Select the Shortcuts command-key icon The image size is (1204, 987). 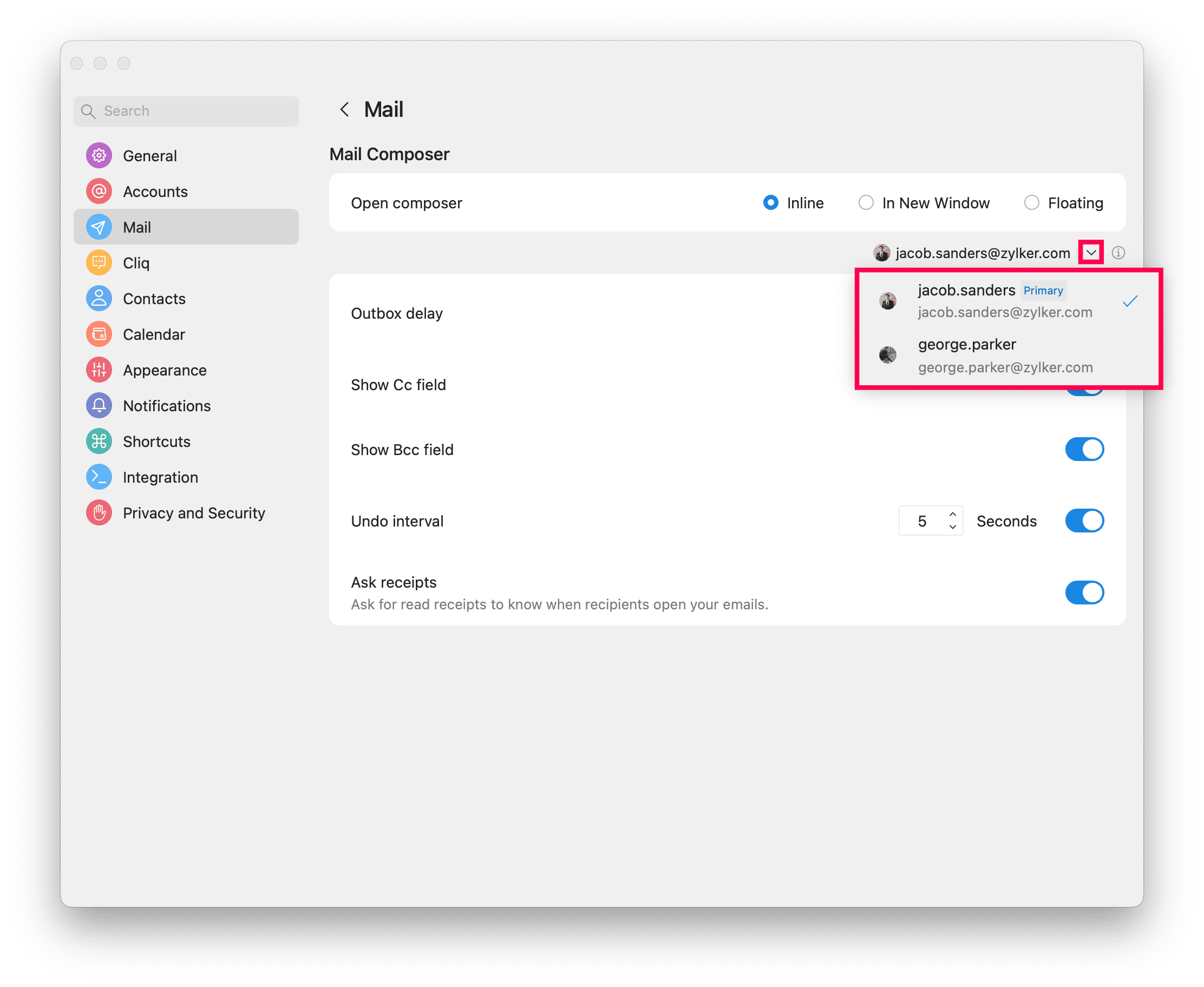[x=99, y=442]
